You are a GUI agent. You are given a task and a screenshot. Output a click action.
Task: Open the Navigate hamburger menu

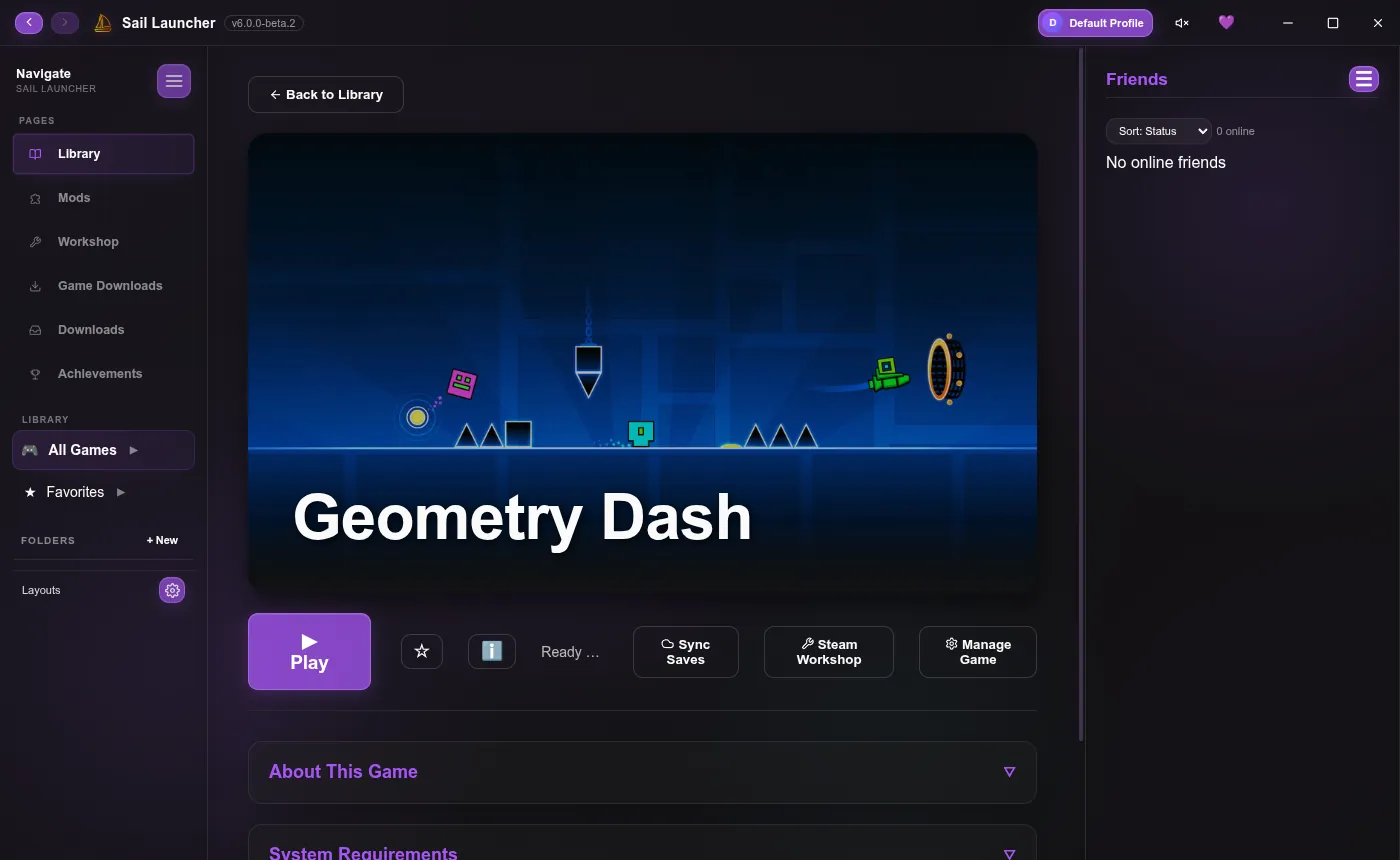pos(174,81)
